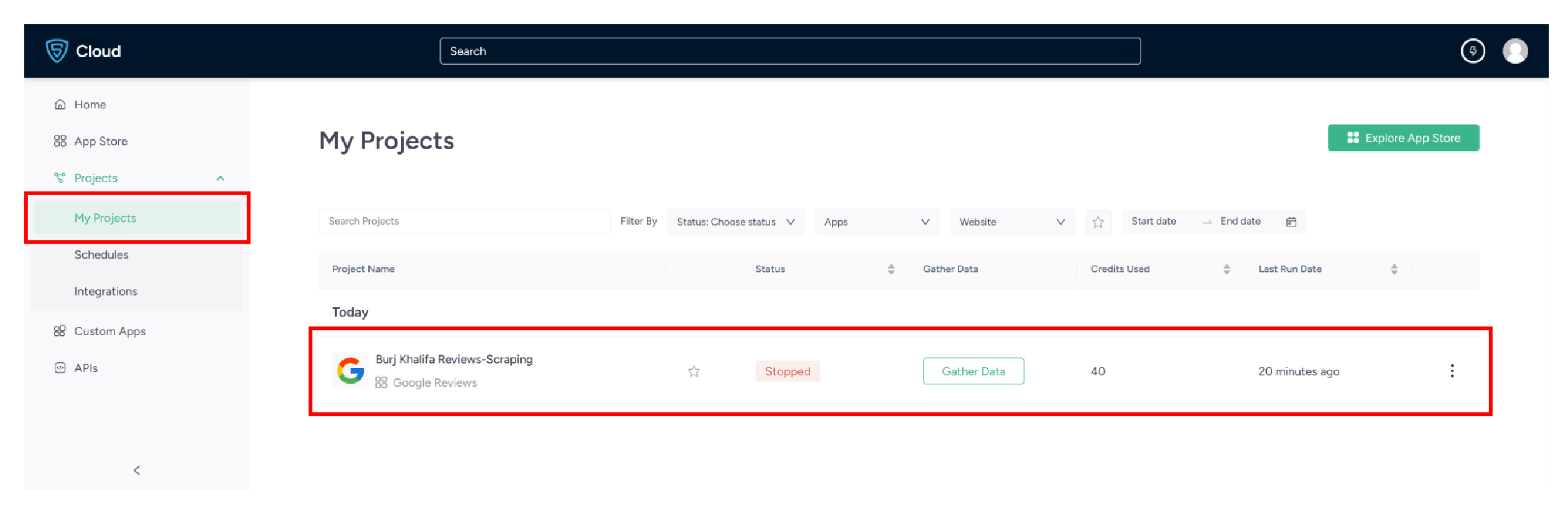The height and width of the screenshot is (516, 1568).
Task: Open Custom Apps in sidebar
Action: tap(110, 331)
